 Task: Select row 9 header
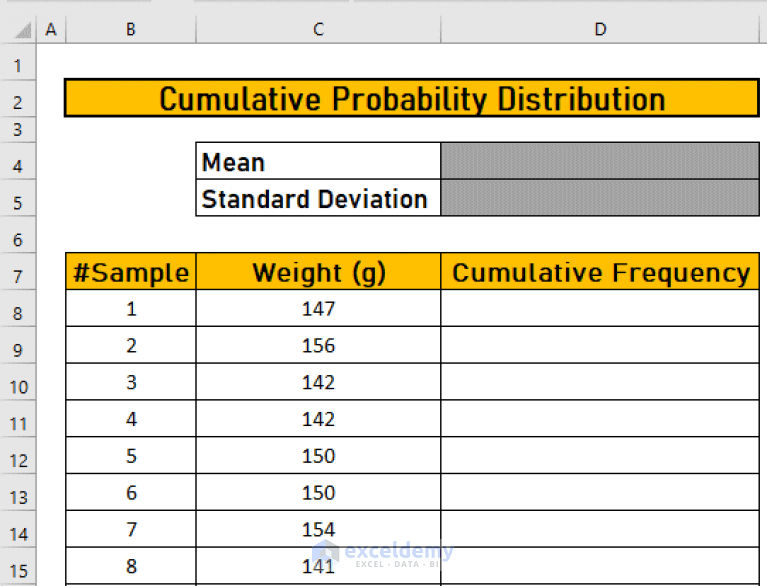coord(18,345)
